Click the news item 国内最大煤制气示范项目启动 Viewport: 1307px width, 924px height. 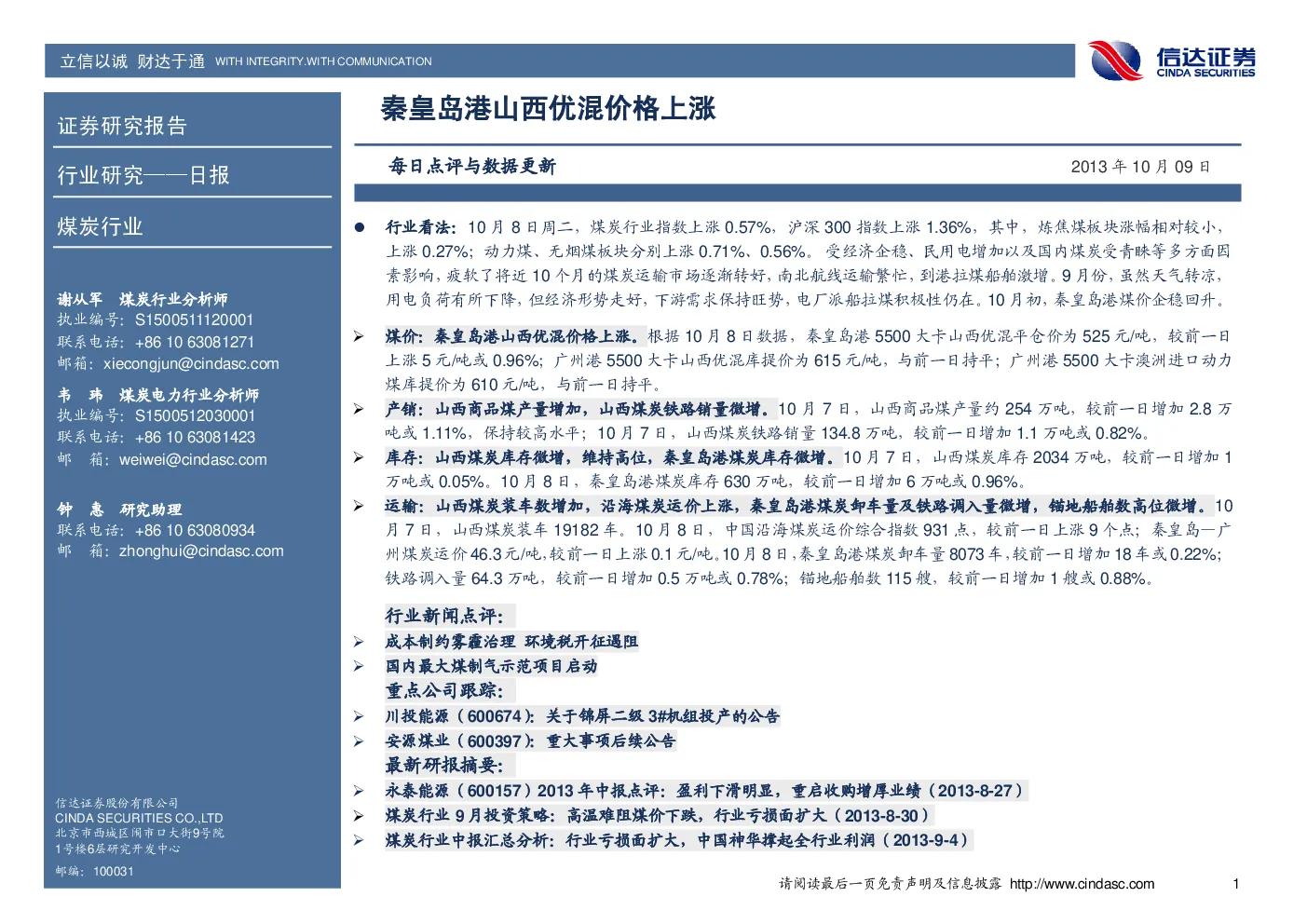pyautogui.click(x=491, y=666)
